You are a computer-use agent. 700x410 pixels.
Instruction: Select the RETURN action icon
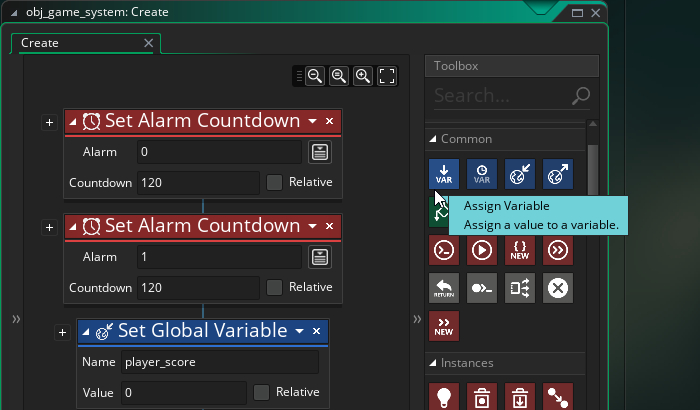444,288
